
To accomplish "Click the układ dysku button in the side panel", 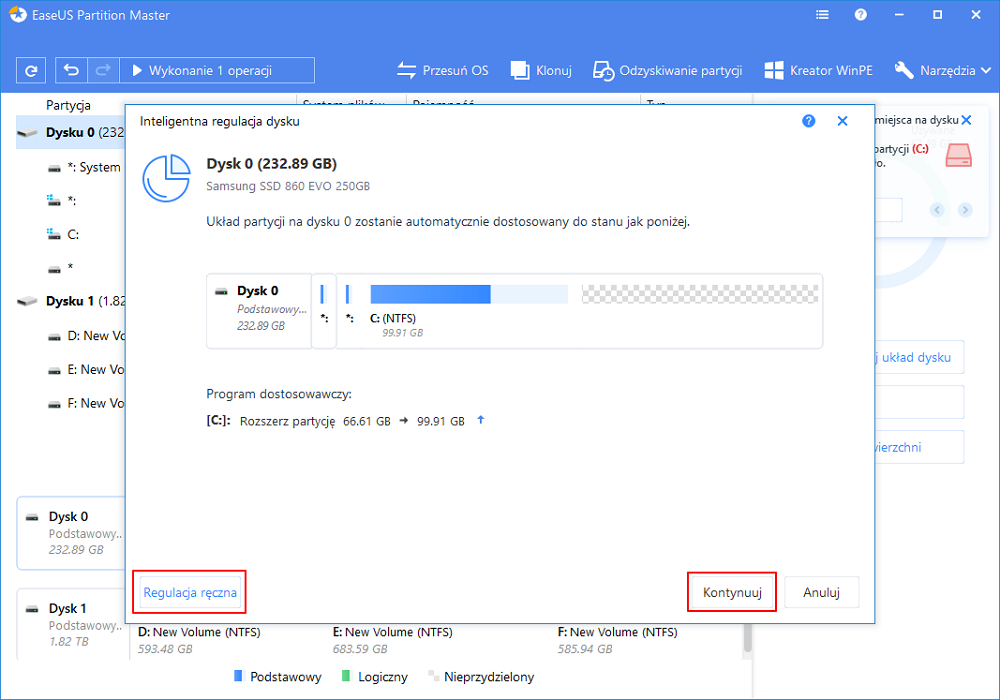I will pyautogui.click(x=918, y=357).
